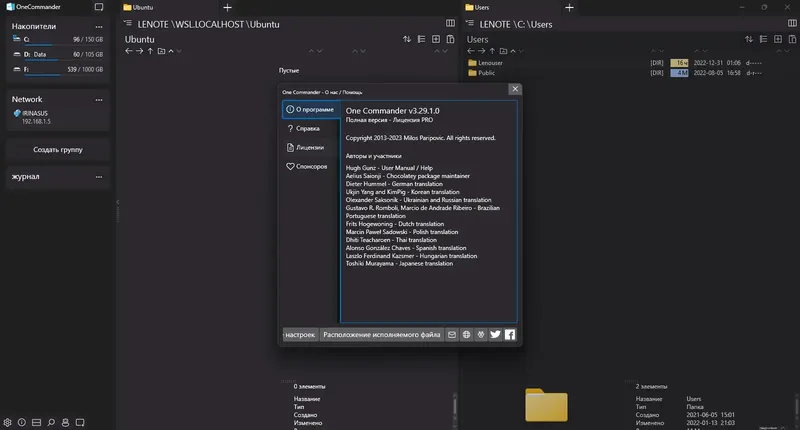Expand up chevron beside Users pane navigation
800x430 pixels.
click(x=513, y=51)
